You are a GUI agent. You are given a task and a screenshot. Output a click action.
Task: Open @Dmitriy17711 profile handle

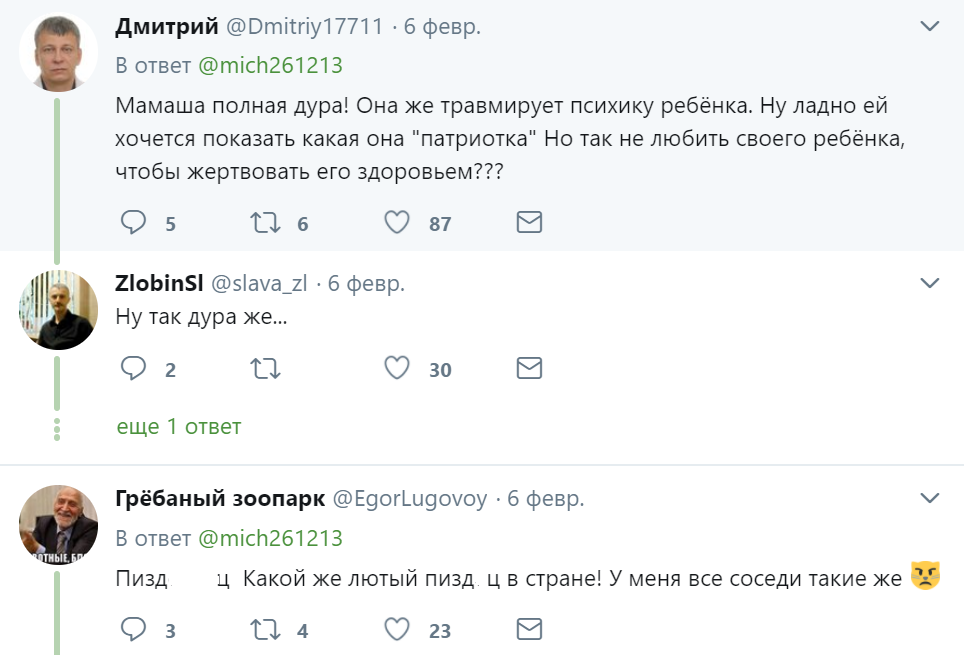click(304, 27)
